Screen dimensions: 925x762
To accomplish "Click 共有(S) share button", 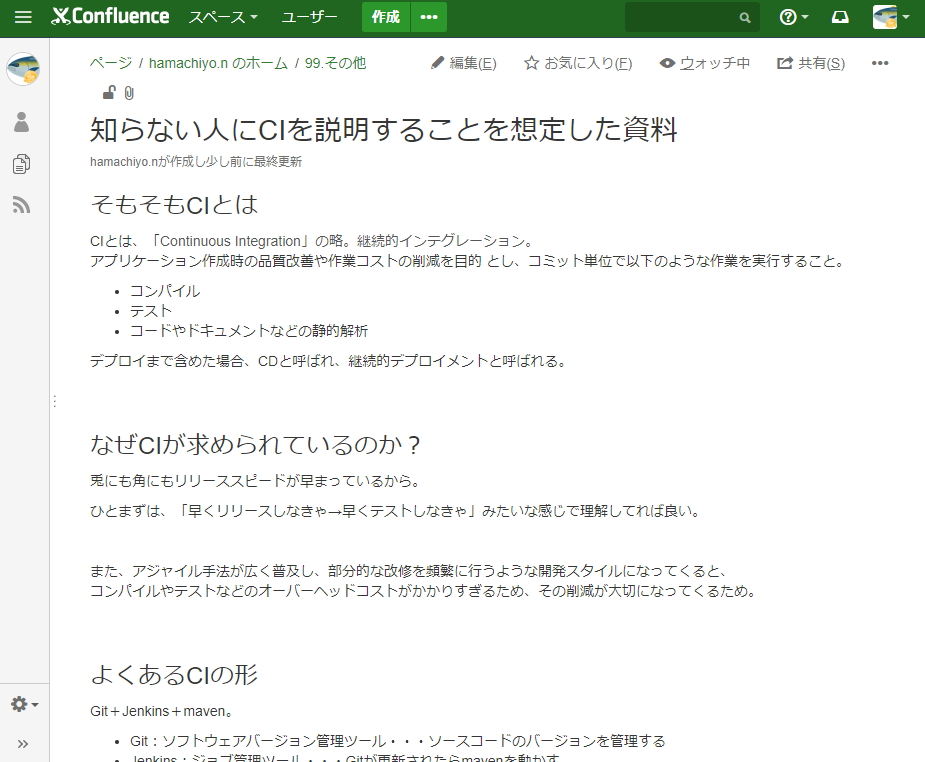I will coord(811,63).
